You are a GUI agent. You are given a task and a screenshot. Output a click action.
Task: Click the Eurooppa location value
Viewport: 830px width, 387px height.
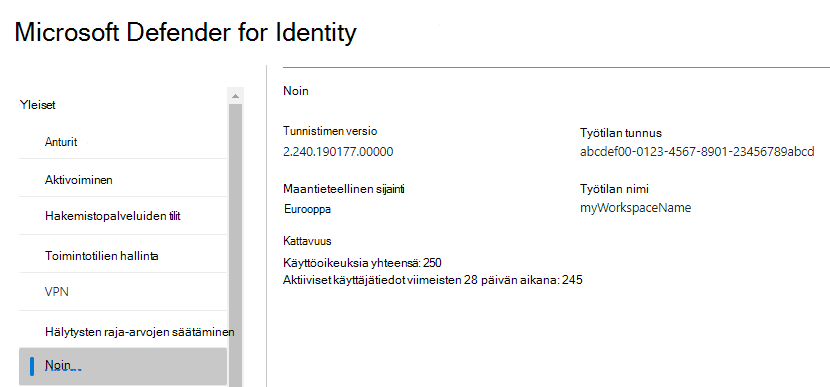308,209
